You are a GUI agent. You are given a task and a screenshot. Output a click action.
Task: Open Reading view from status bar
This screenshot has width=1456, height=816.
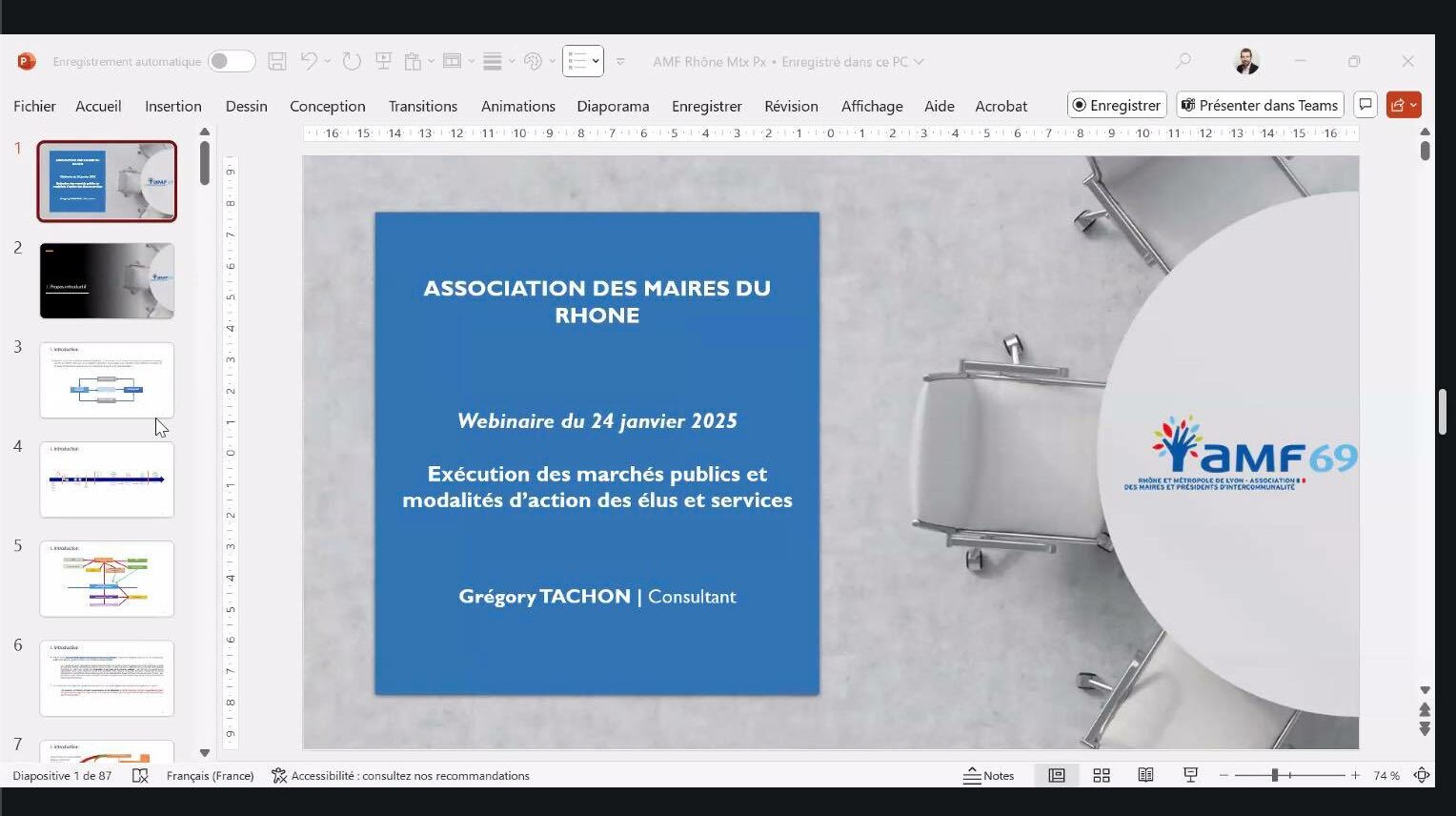coord(1146,776)
